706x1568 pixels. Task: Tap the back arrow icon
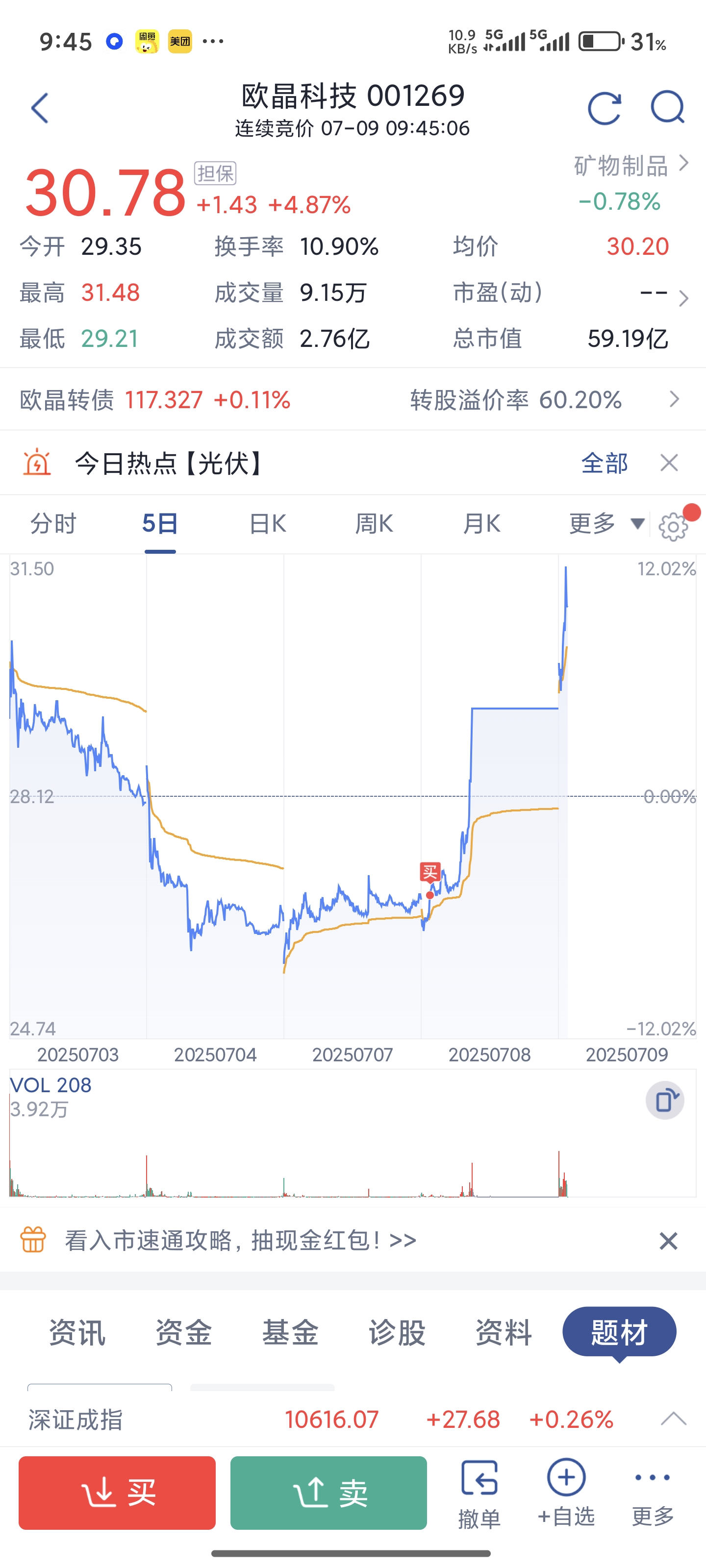click(40, 109)
